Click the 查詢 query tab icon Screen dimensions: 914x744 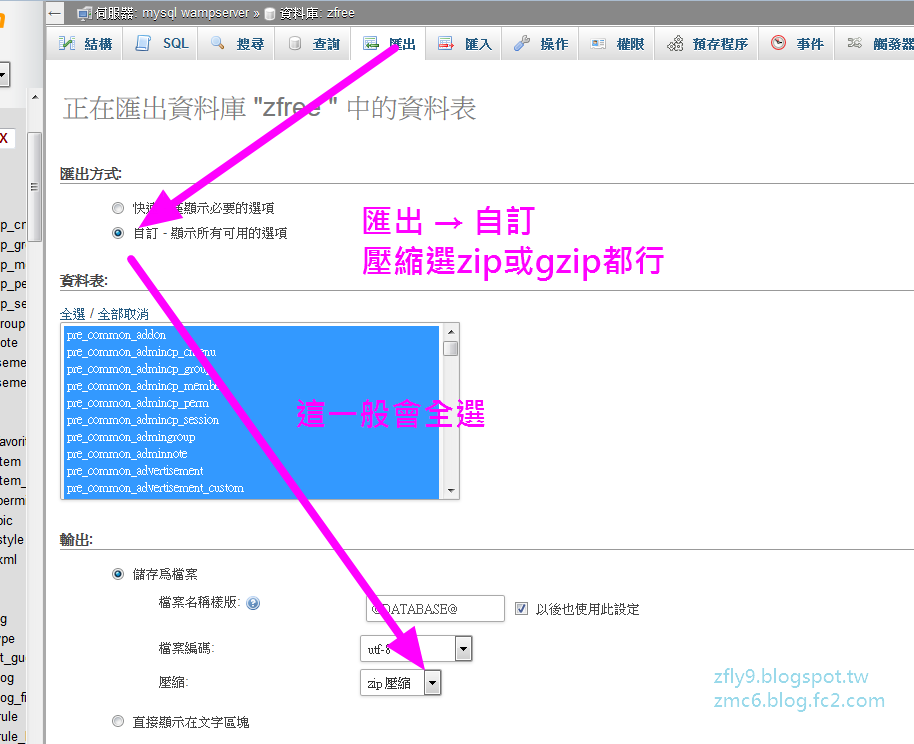click(295, 43)
